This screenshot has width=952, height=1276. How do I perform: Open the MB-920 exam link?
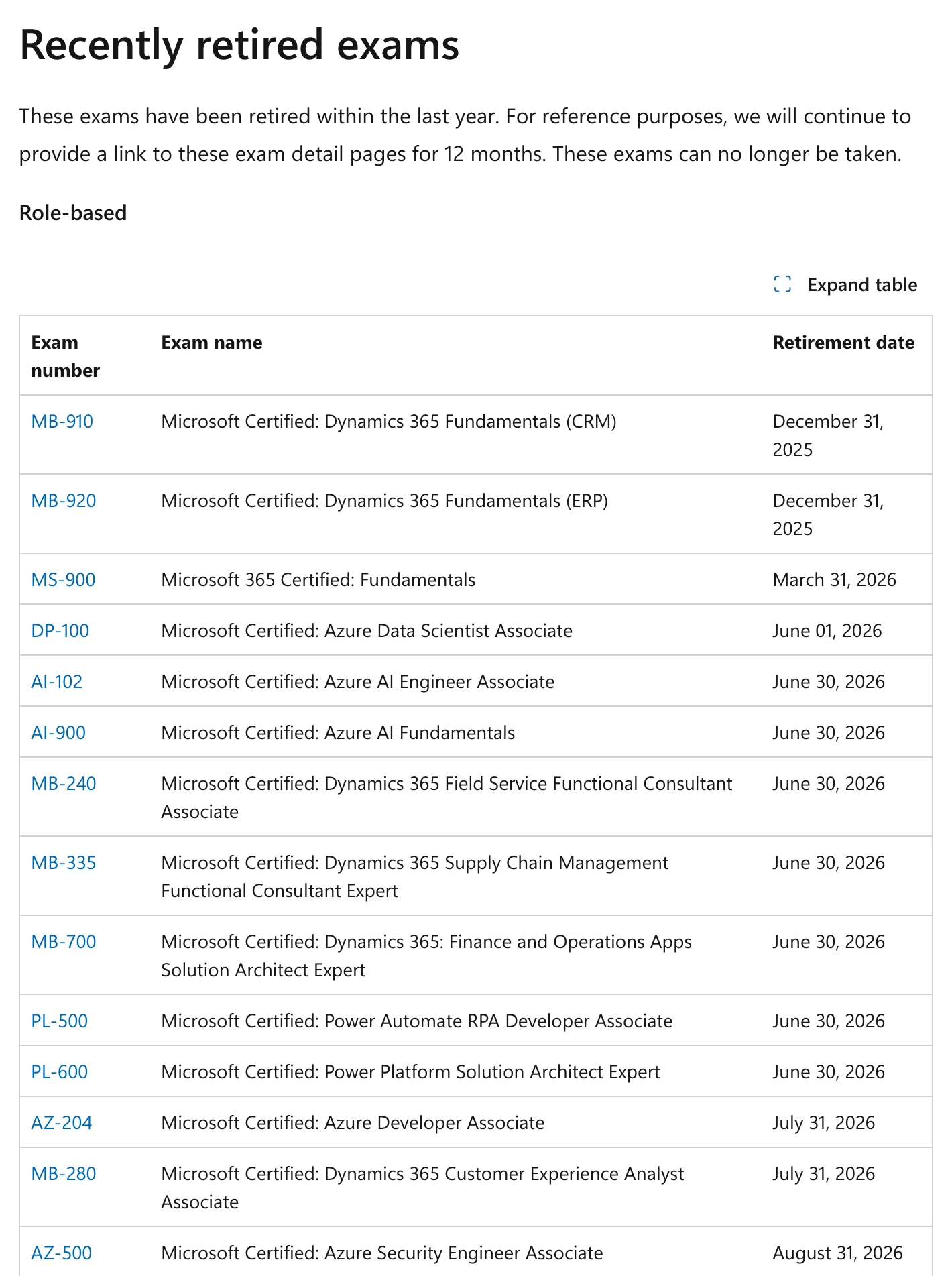64,501
